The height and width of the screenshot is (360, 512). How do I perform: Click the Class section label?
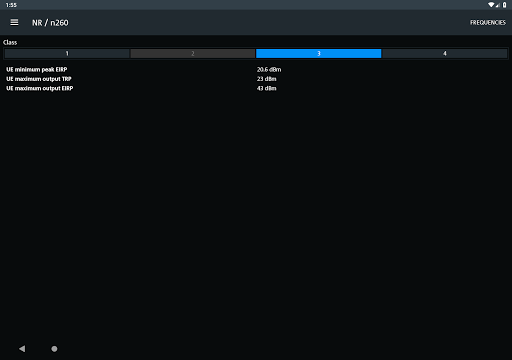pos(10,42)
